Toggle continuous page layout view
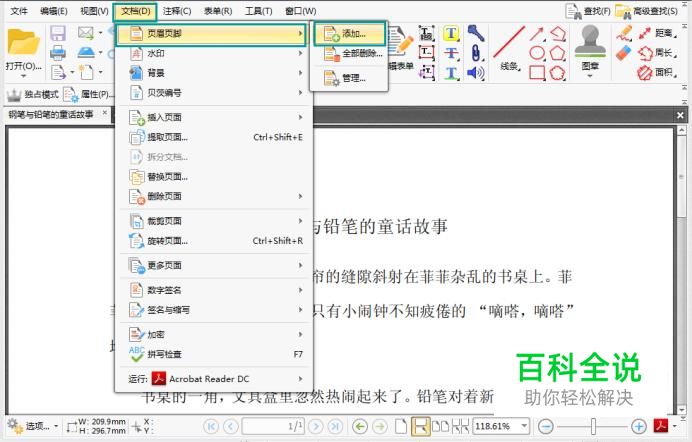 pyautogui.click(x=420, y=426)
